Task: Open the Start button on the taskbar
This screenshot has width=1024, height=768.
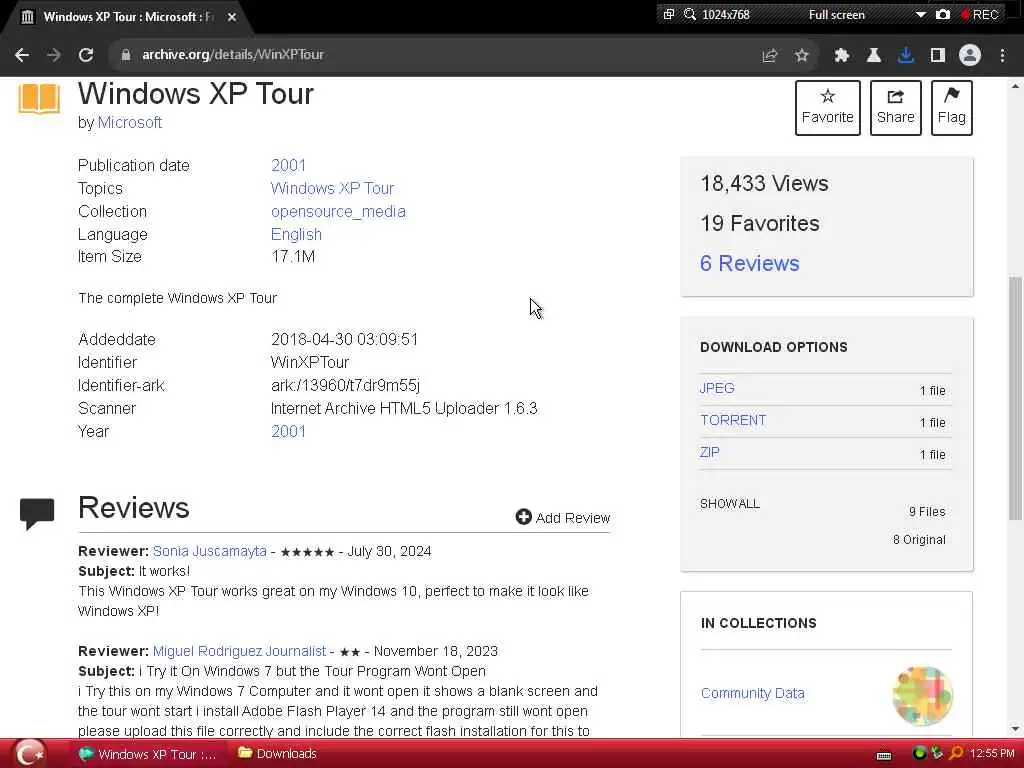Action: (x=29, y=754)
